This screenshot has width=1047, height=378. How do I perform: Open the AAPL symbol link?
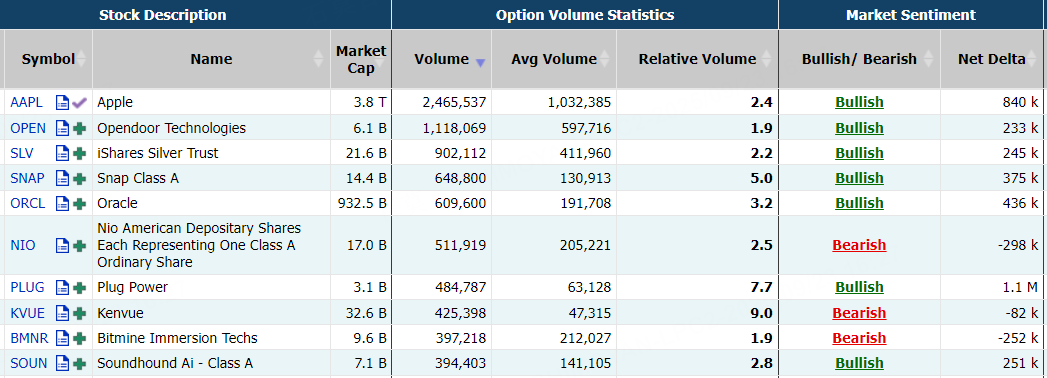27,103
